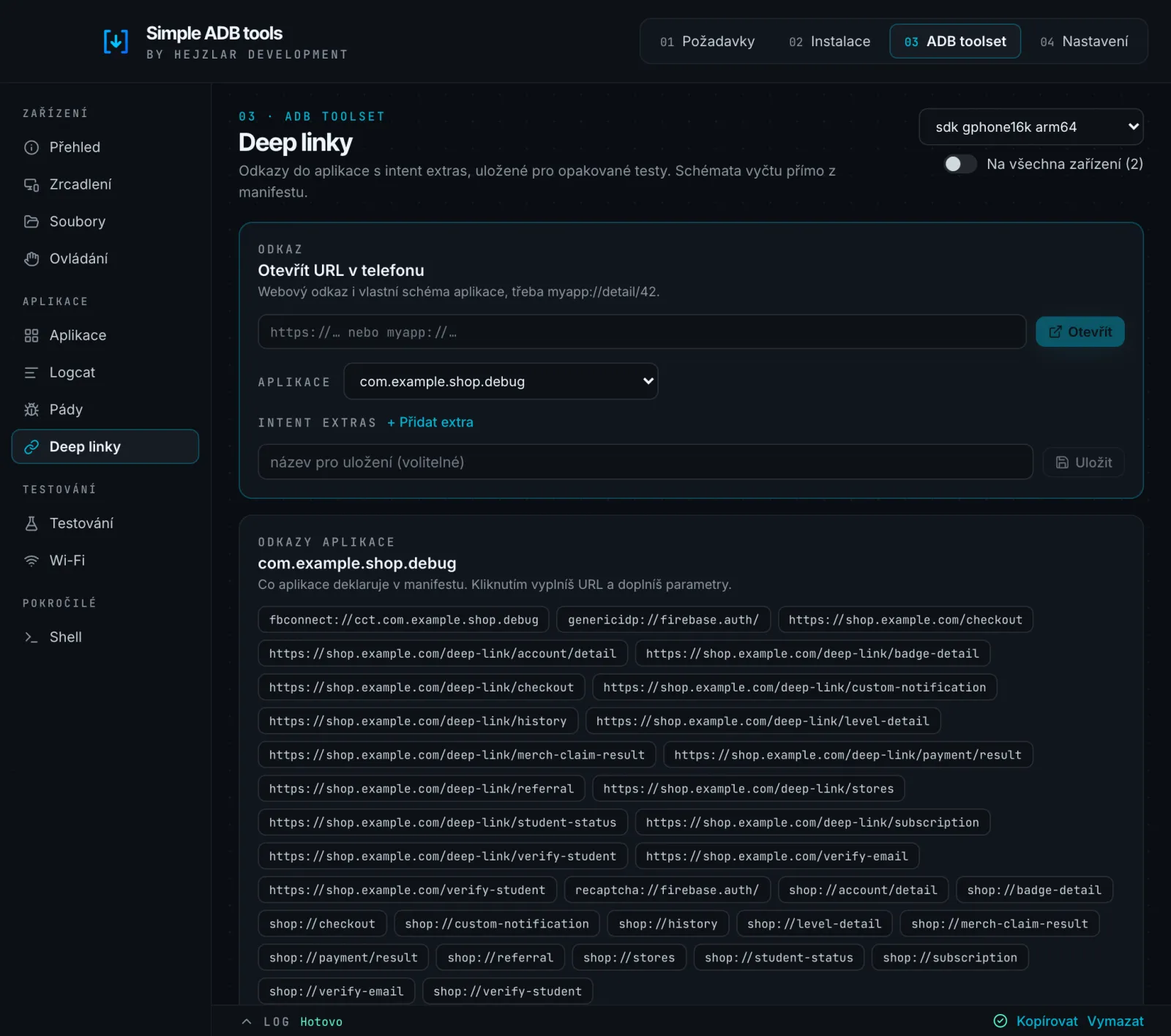Switch to the Instalace tab
The image size is (1171, 1036).
[x=829, y=42]
